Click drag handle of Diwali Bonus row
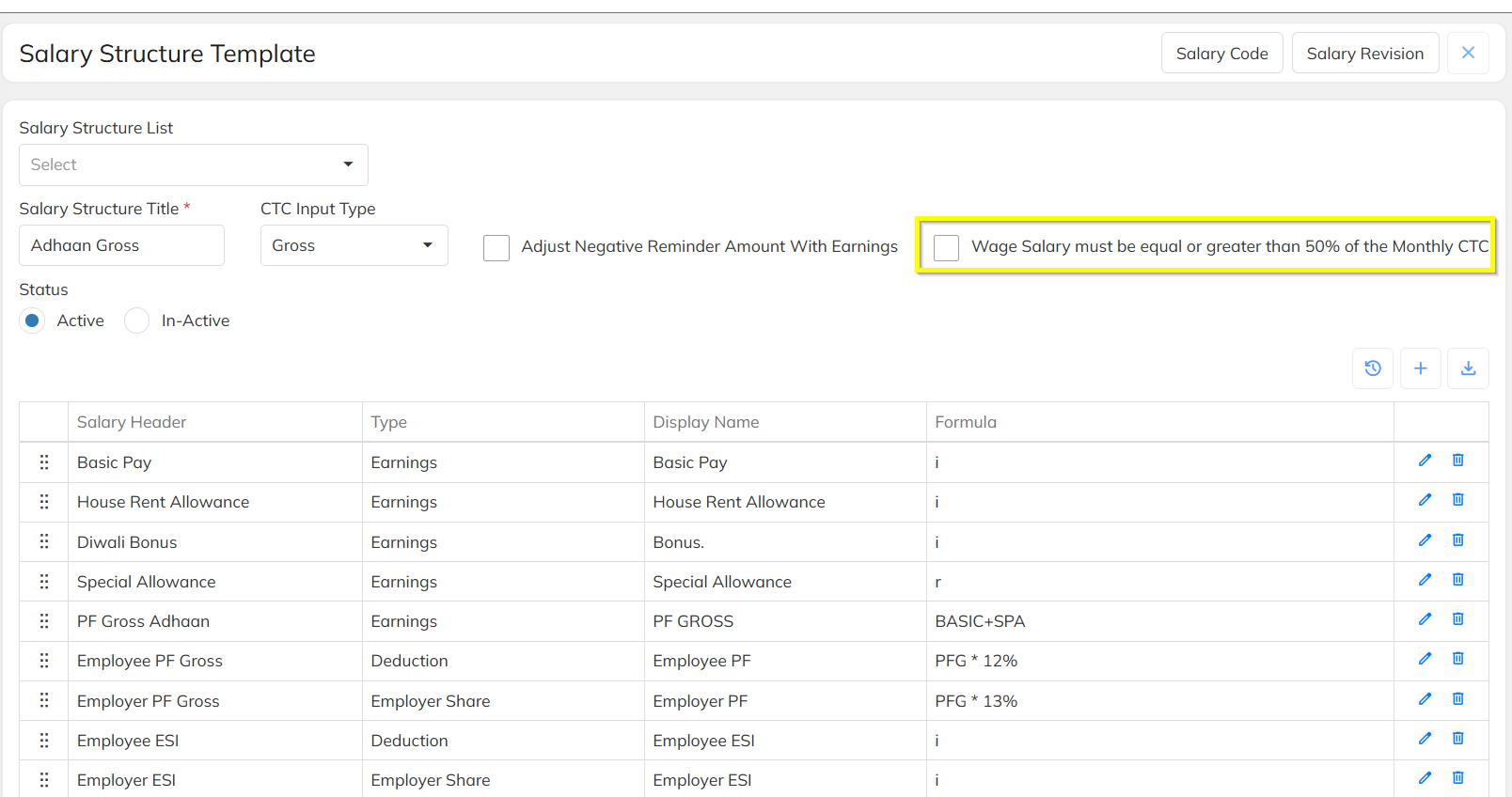Viewport: 1512px width, 797px height. [x=44, y=542]
